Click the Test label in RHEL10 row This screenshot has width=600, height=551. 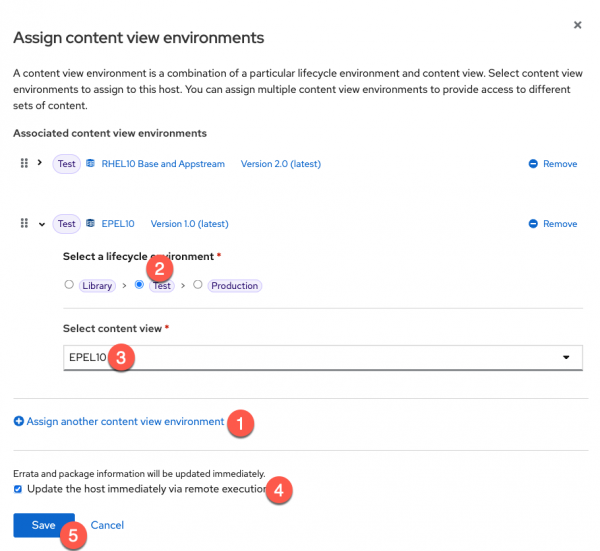click(67, 164)
